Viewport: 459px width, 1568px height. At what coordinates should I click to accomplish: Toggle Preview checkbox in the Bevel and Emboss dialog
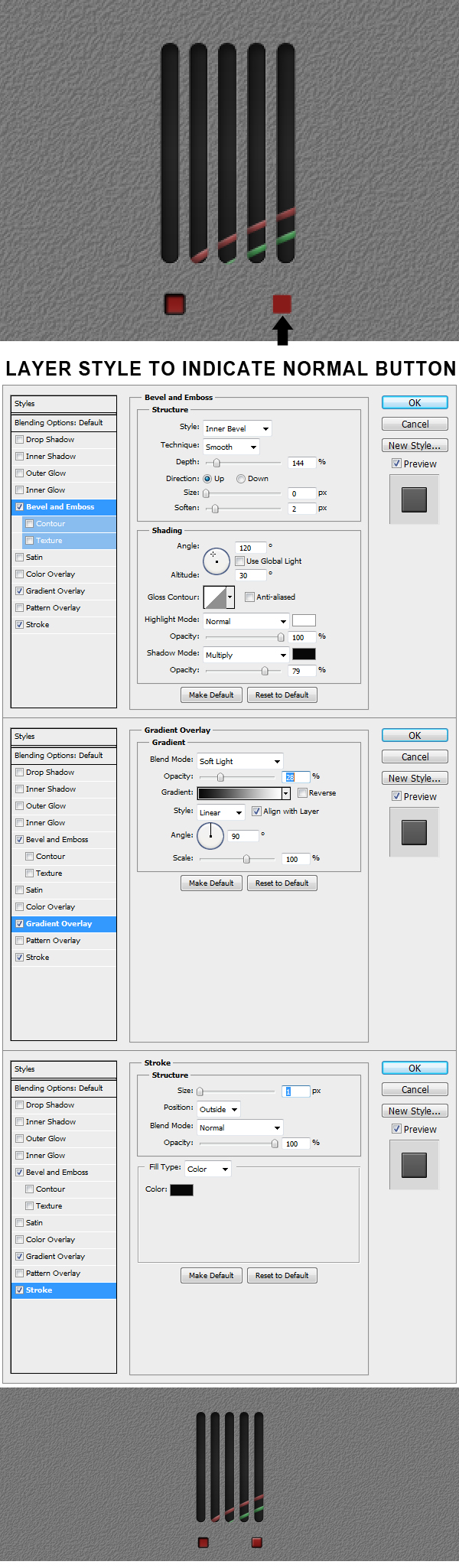click(x=396, y=464)
